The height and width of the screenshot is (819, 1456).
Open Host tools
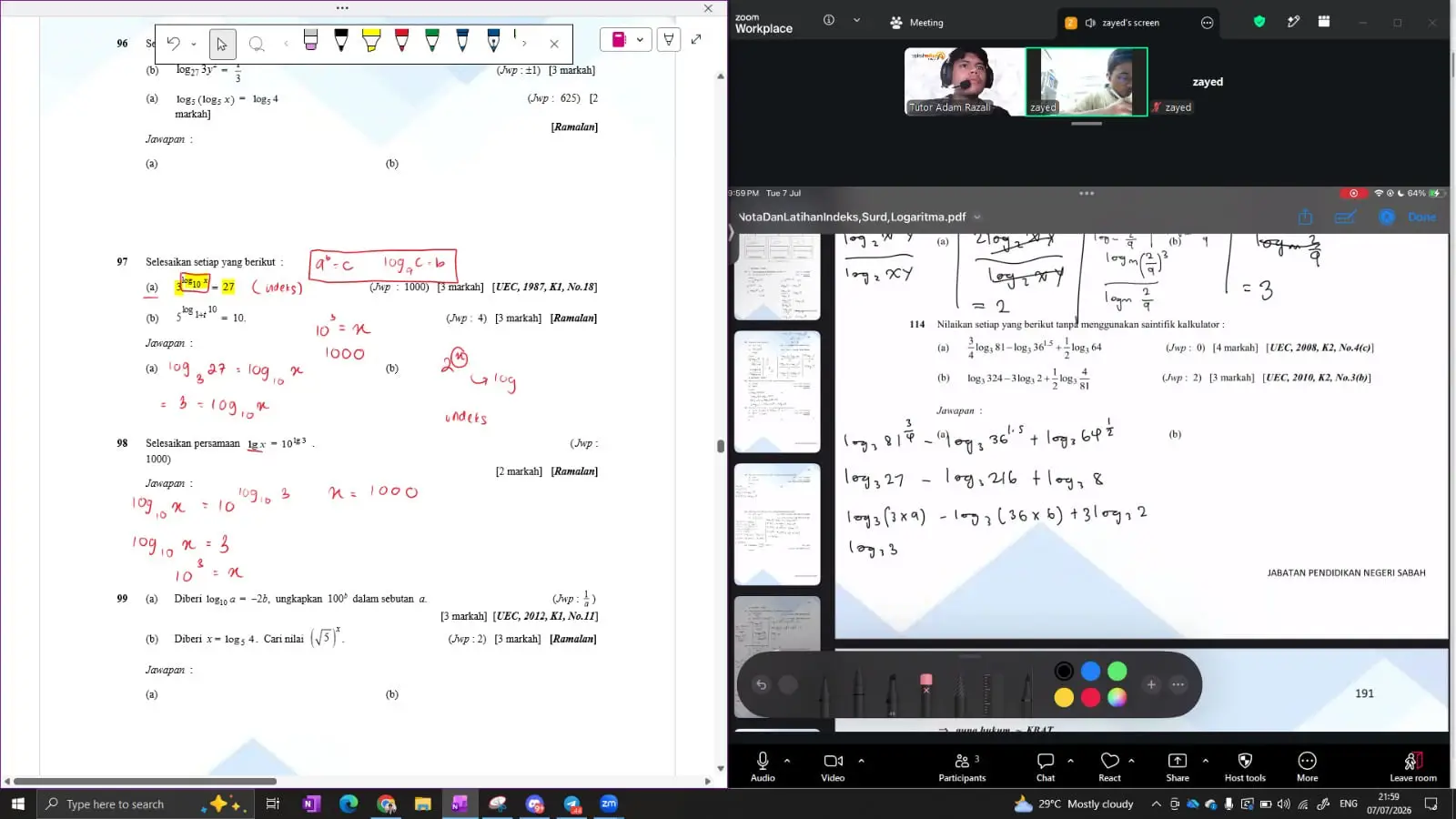pos(1245,766)
